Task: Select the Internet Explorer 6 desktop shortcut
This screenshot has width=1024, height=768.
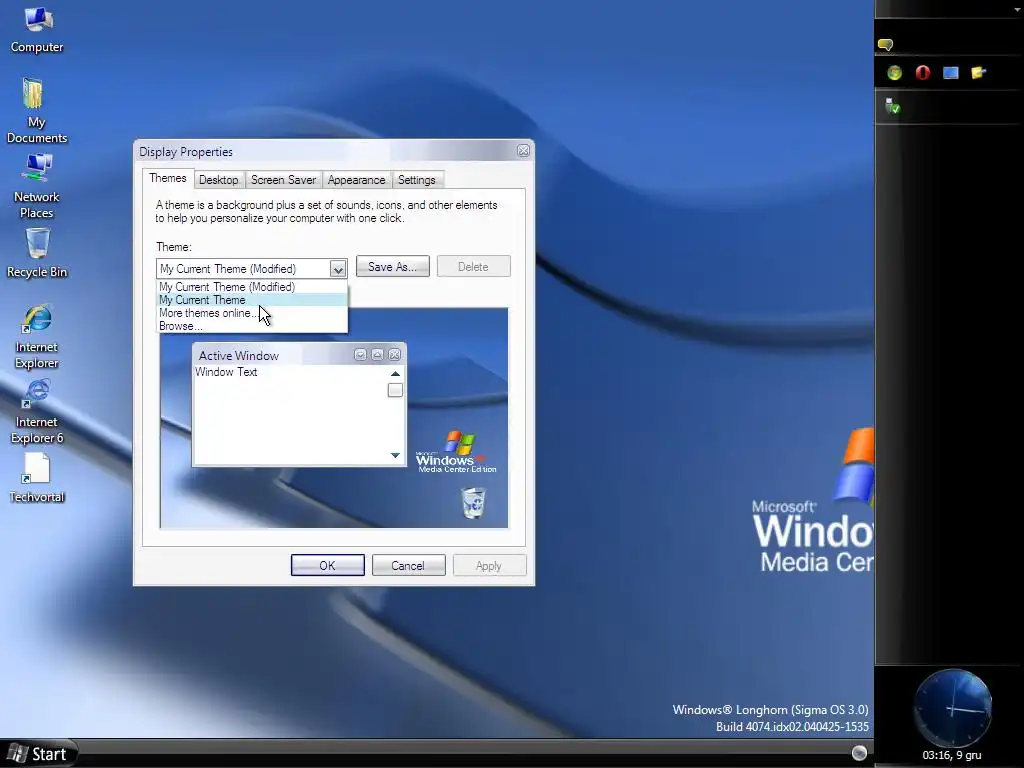Action: coord(37,411)
